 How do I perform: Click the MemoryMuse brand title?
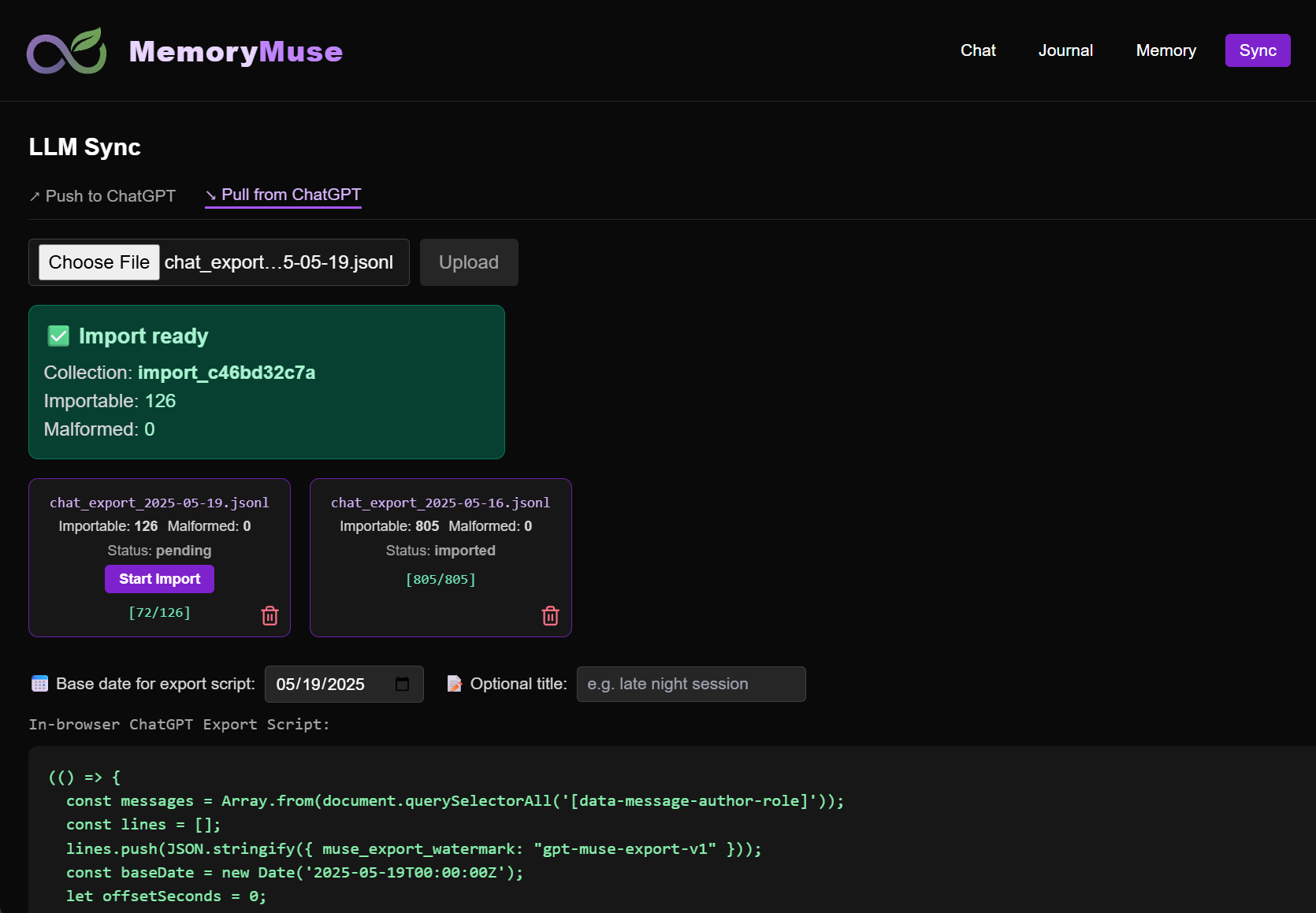(x=236, y=51)
